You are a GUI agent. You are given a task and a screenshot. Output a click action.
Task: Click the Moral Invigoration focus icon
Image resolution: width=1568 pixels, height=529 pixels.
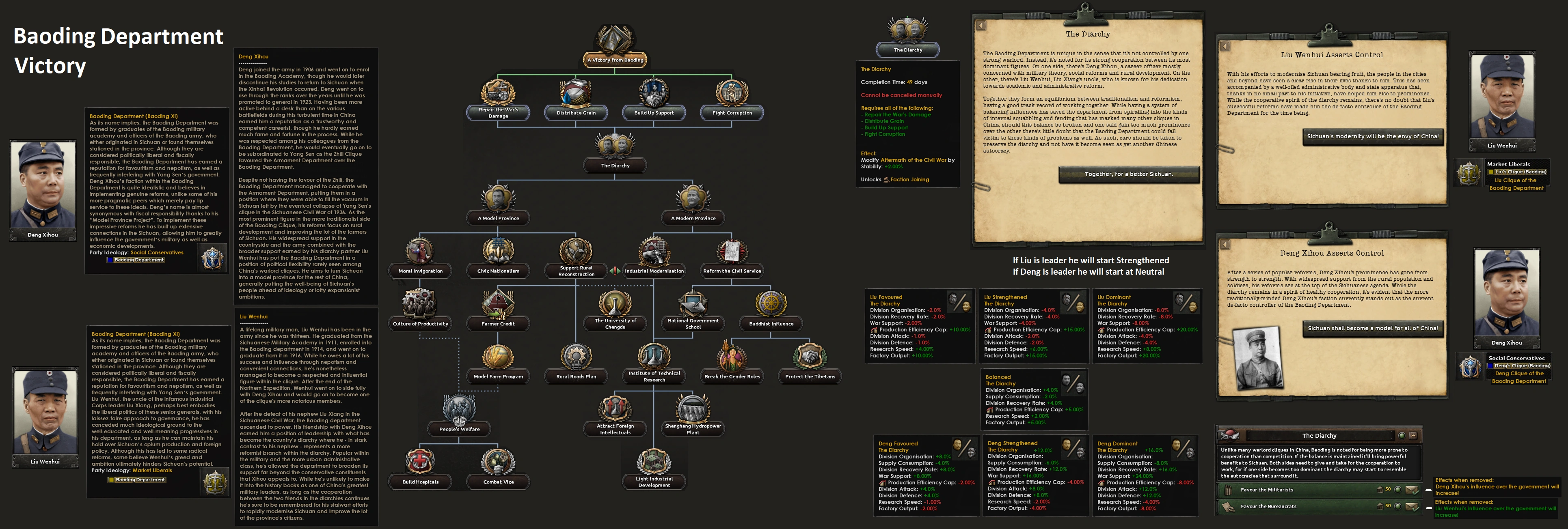pyautogui.click(x=420, y=252)
